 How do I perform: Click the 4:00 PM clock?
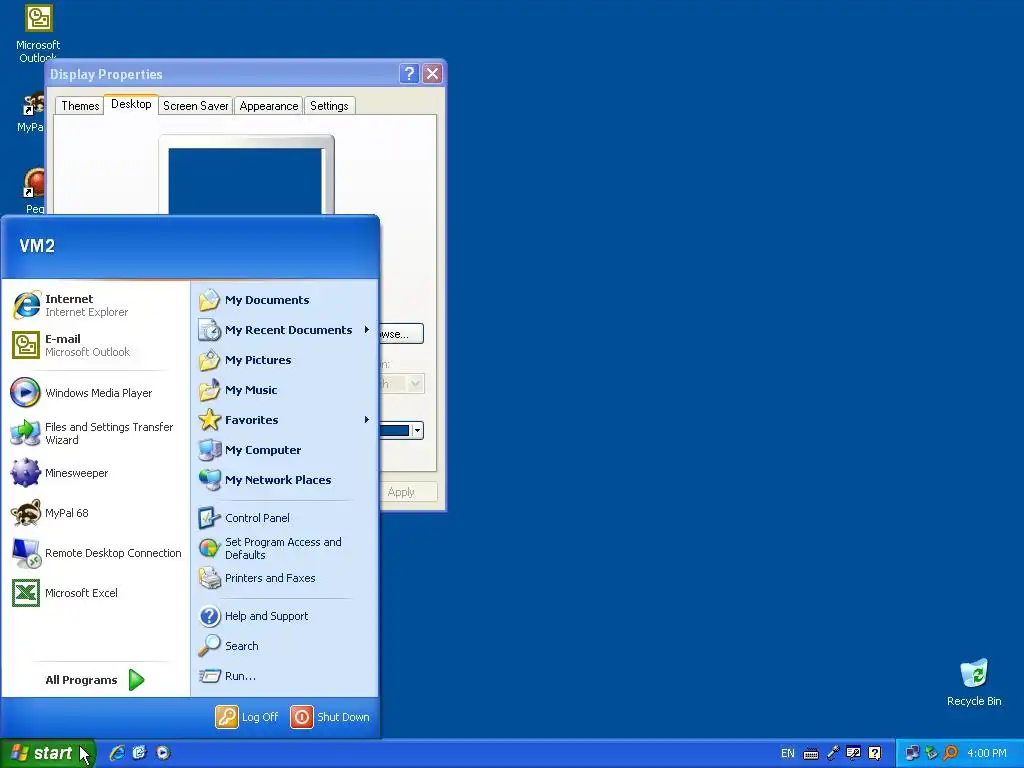(x=987, y=753)
